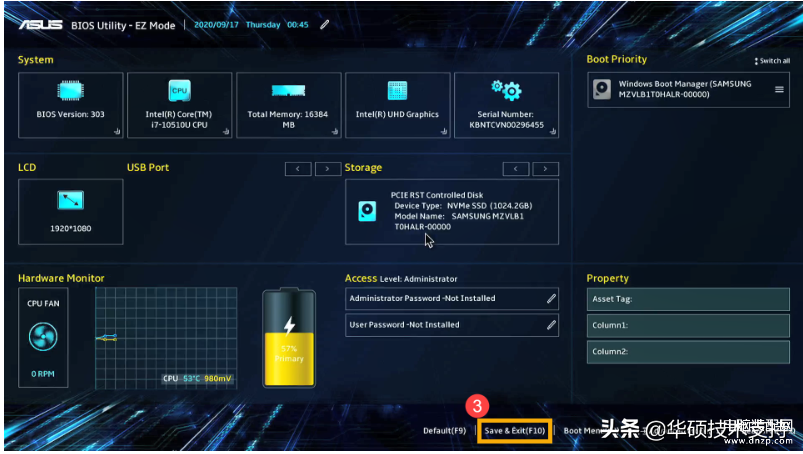Click the 0 RPM fan speed value
The width and height of the screenshot is (803, 454).
tap(43, 374)
